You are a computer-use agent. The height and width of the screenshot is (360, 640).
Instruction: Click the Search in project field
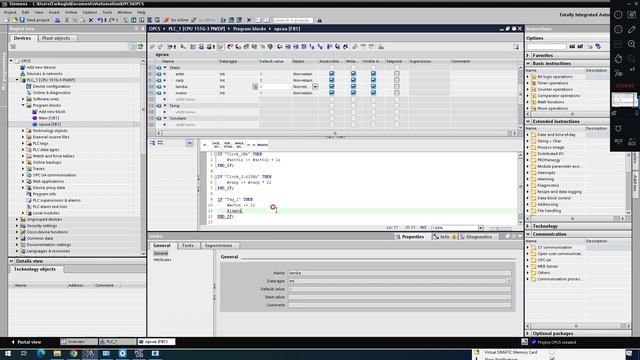pyautogui.click(x=293, y=20)
